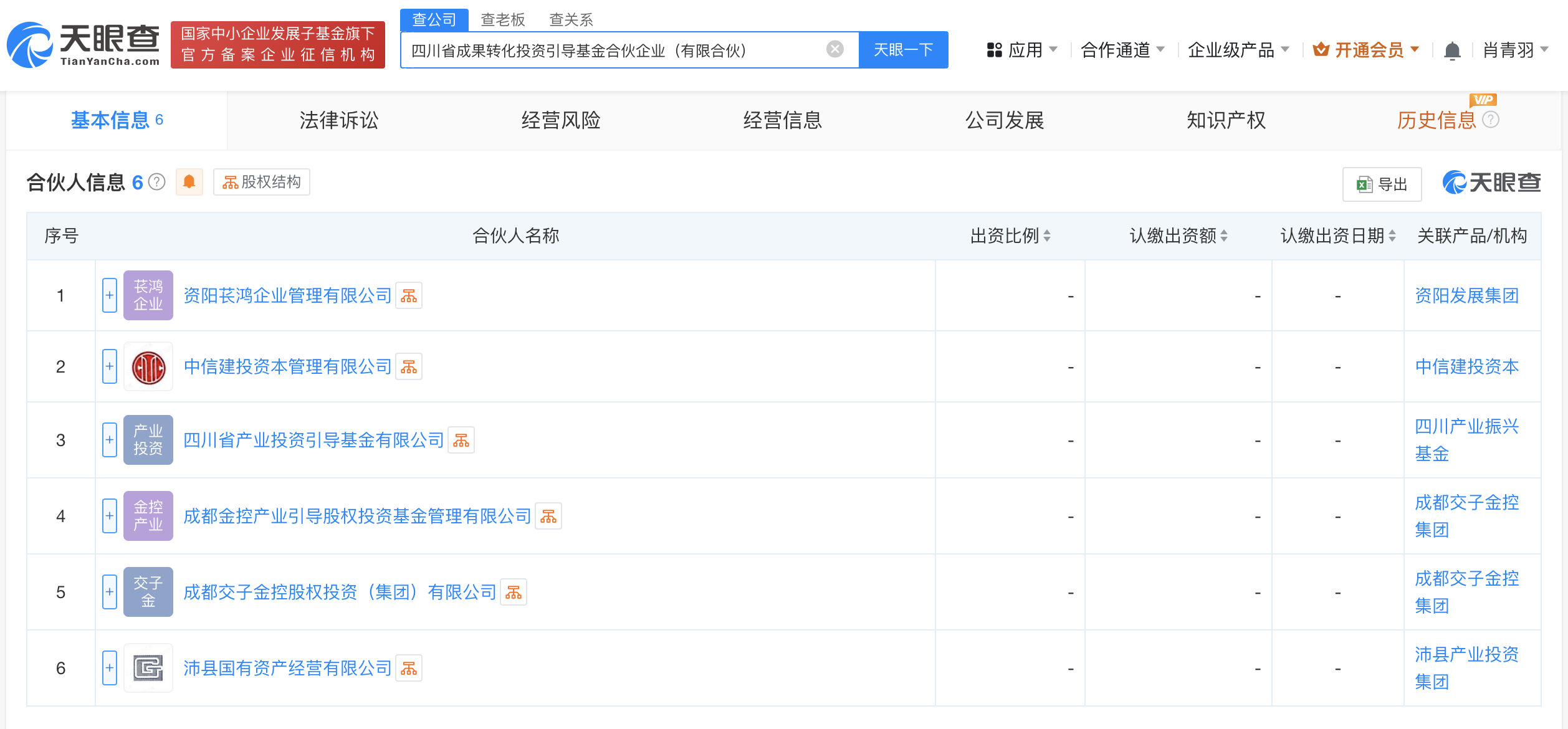This screenshot has height=729, width=1568.
Task: Sort by 出资比例 column arrows
Action: pyautogui.click(x=1047, y=236)
